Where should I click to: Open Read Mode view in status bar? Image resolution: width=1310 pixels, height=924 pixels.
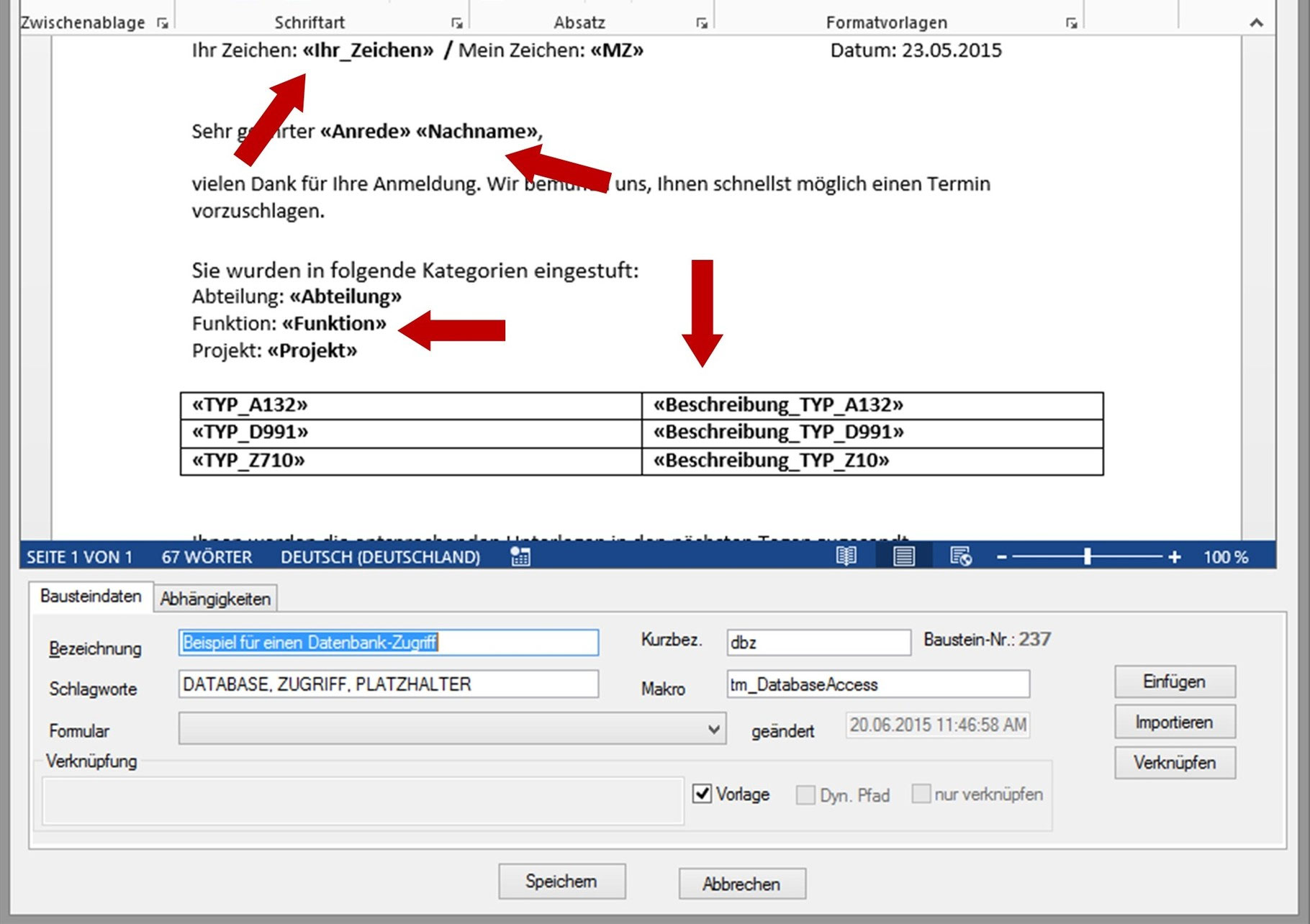848,556
